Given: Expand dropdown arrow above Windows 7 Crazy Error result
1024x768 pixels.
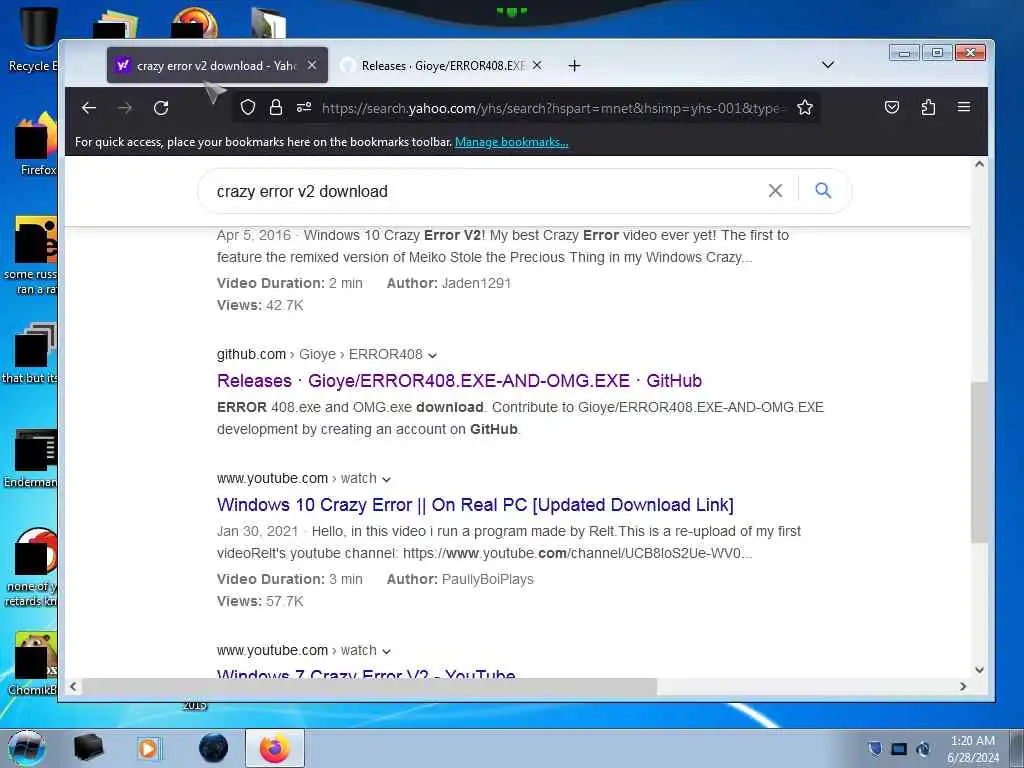Looking at the screenshot, I should [387, 652].
